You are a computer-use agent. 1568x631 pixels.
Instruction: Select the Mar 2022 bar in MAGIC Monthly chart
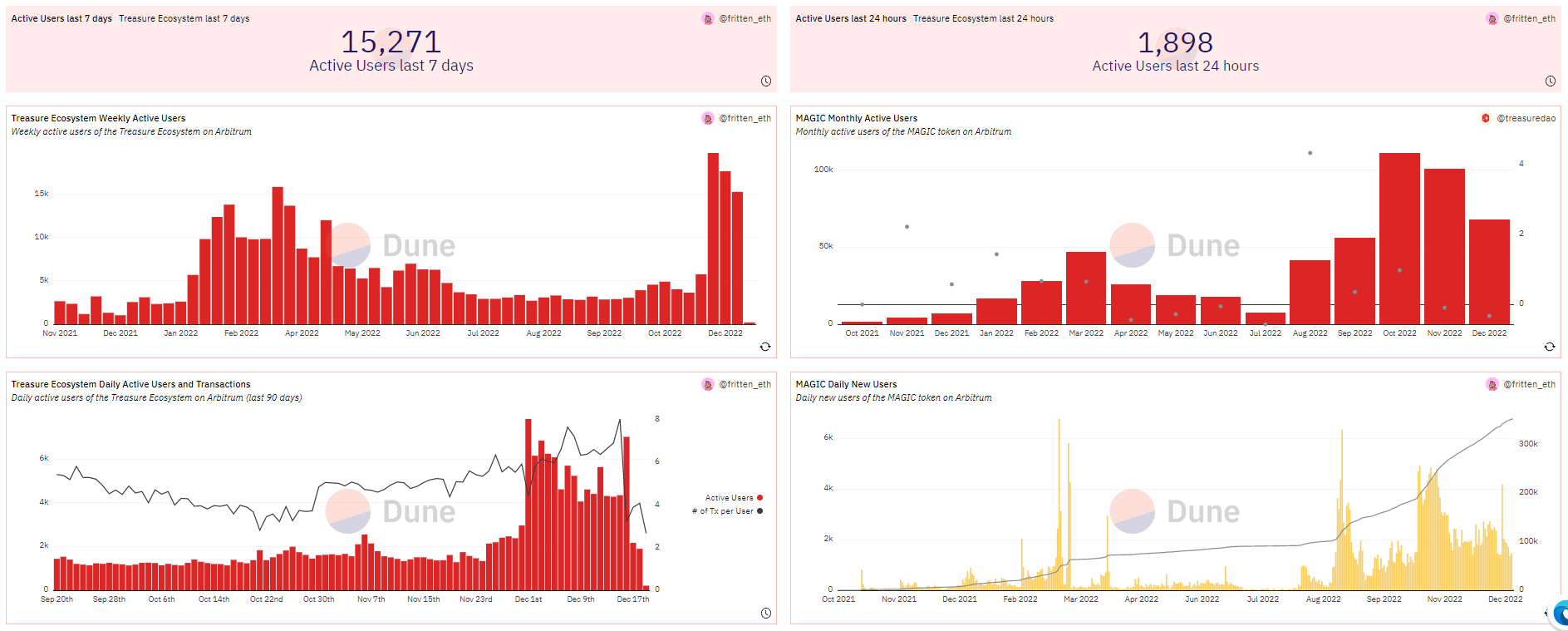pos(1086,288)
